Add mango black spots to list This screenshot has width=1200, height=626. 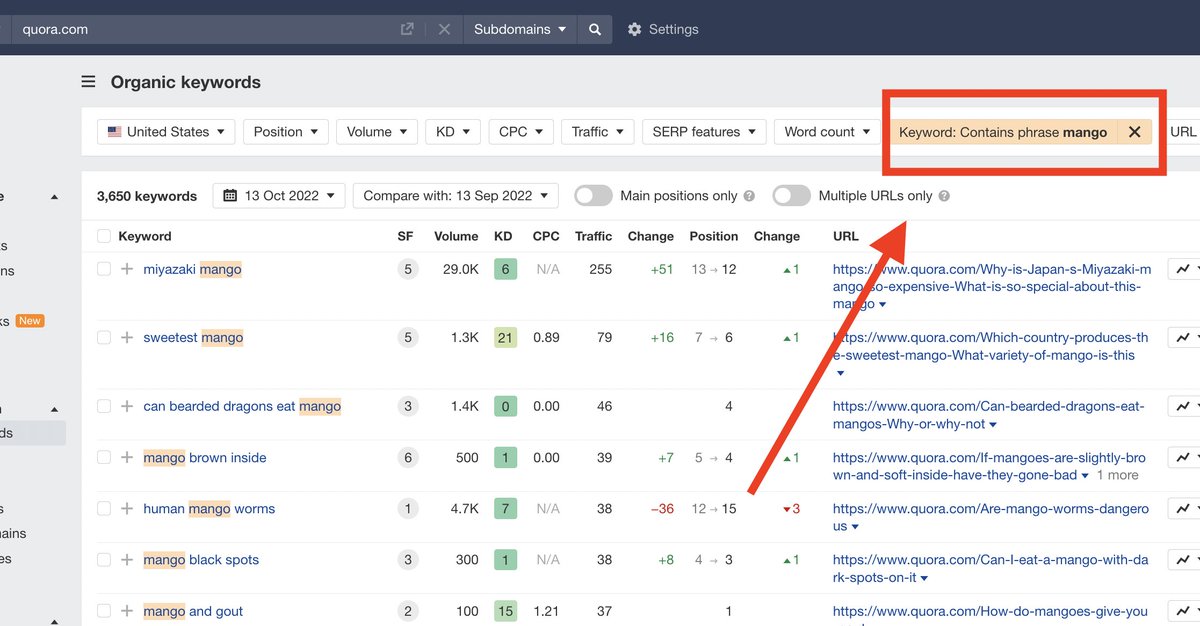[127, 559]
